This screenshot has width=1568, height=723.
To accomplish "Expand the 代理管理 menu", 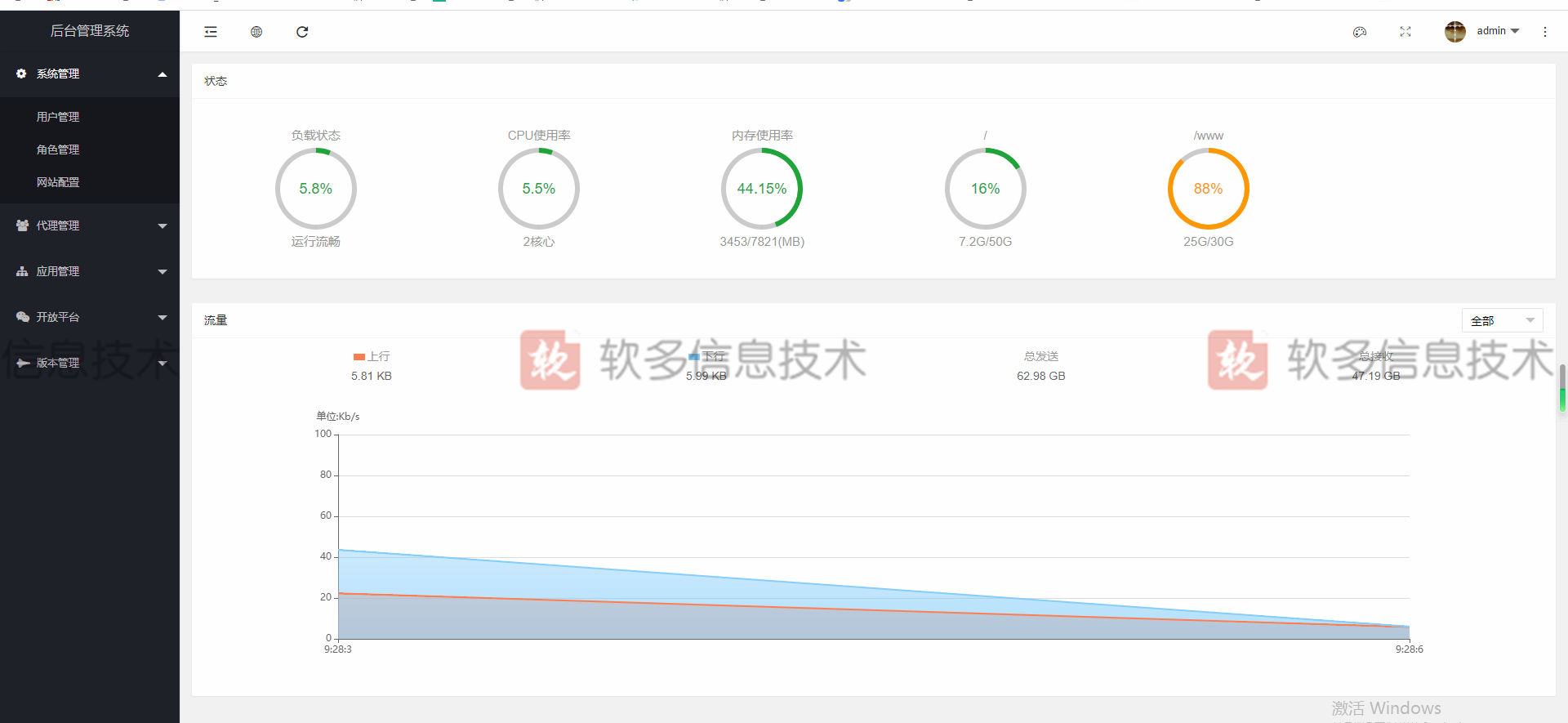I will tap(90, 225).
